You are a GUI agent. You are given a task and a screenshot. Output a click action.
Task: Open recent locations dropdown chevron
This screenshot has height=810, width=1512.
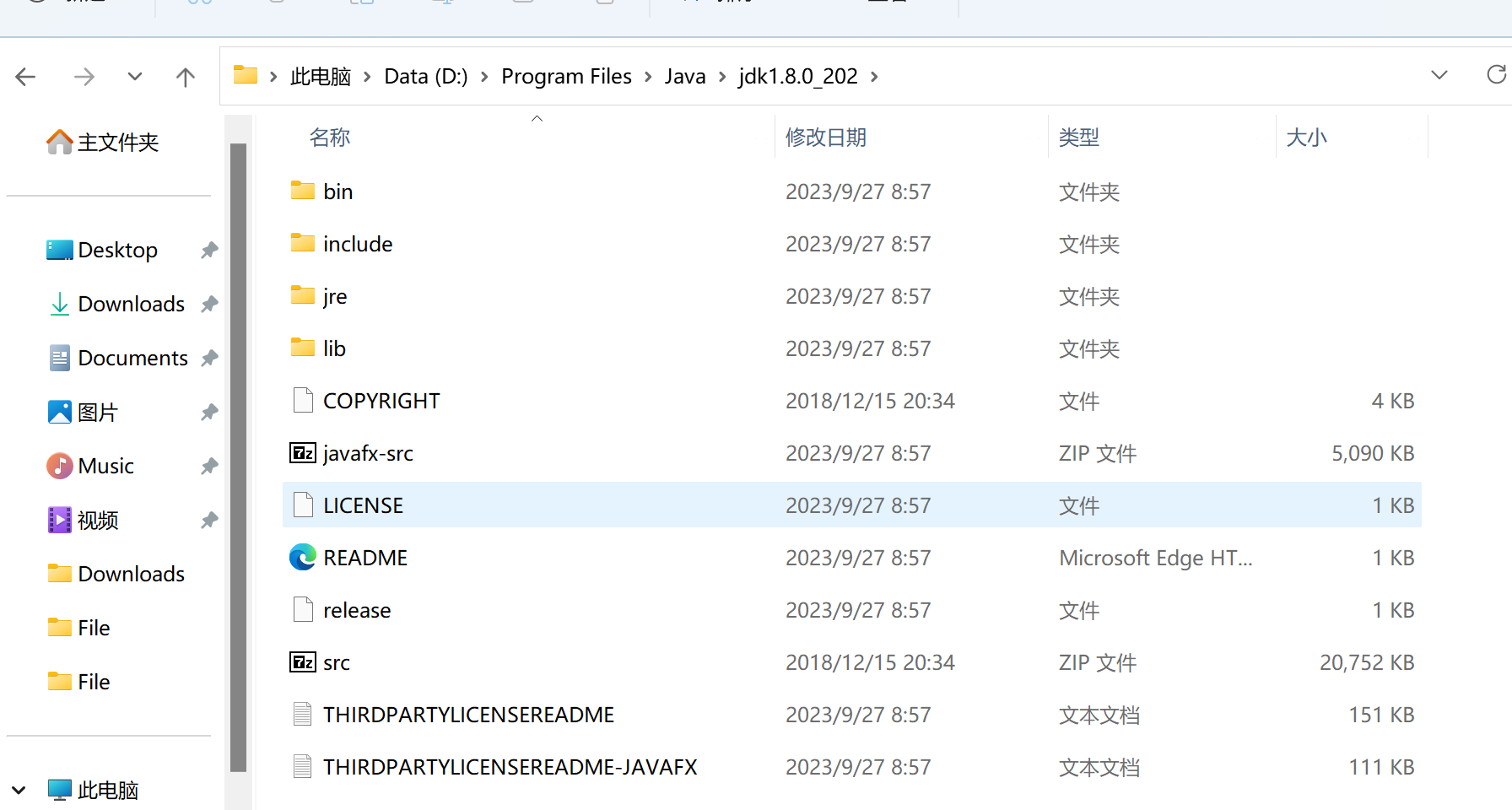pyautogui.click(x=135, y=78)
